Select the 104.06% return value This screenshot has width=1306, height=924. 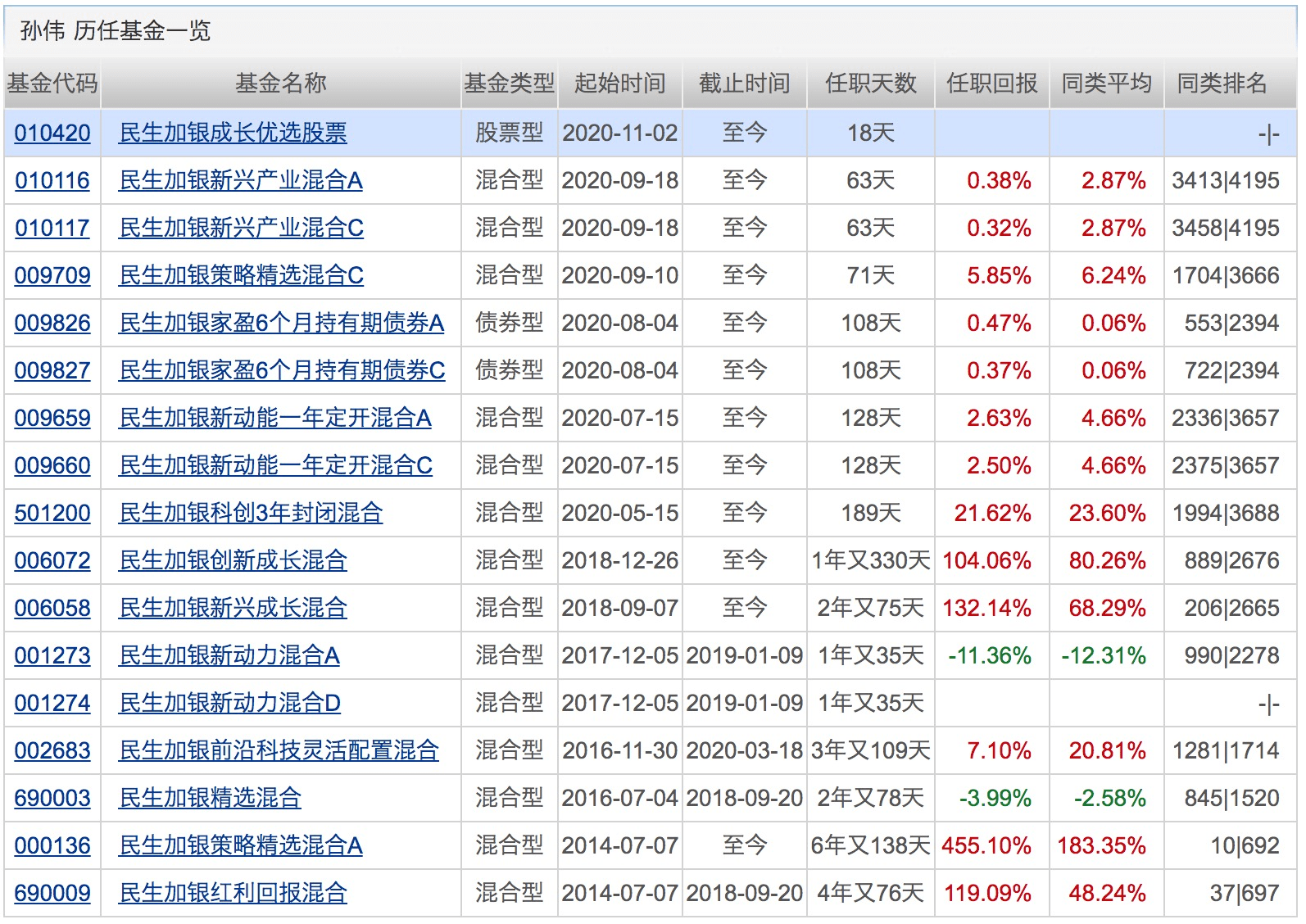(986, 560)
